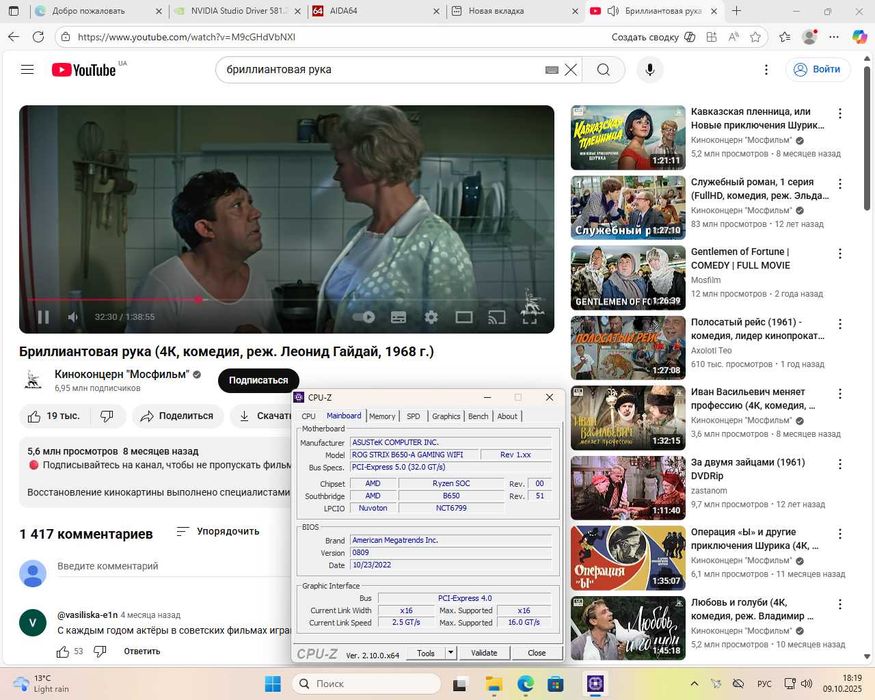875x700 pixels.
Task: Go back in the browser
Action: pyautogui.click(x=14, y=37)
